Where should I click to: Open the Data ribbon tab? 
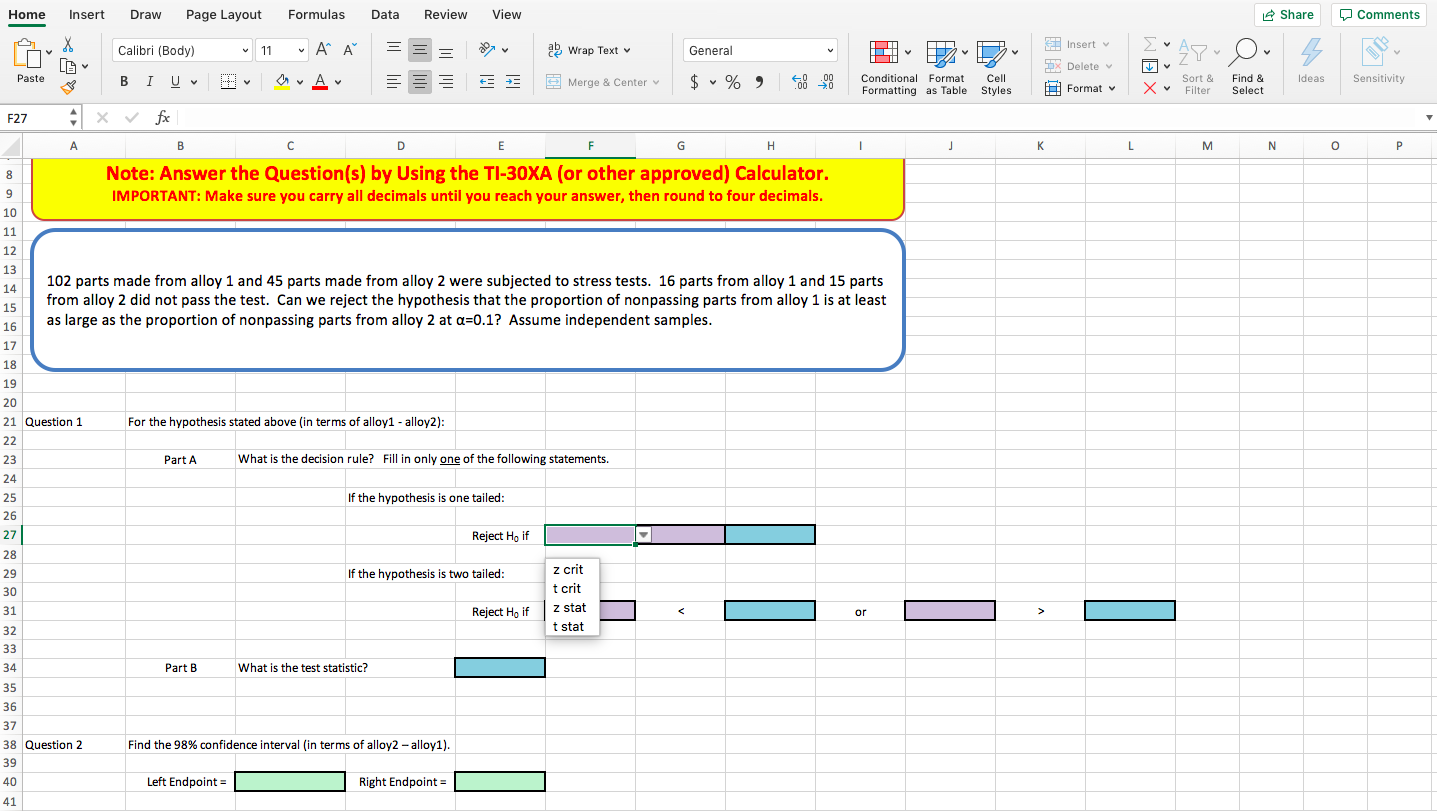385,14
